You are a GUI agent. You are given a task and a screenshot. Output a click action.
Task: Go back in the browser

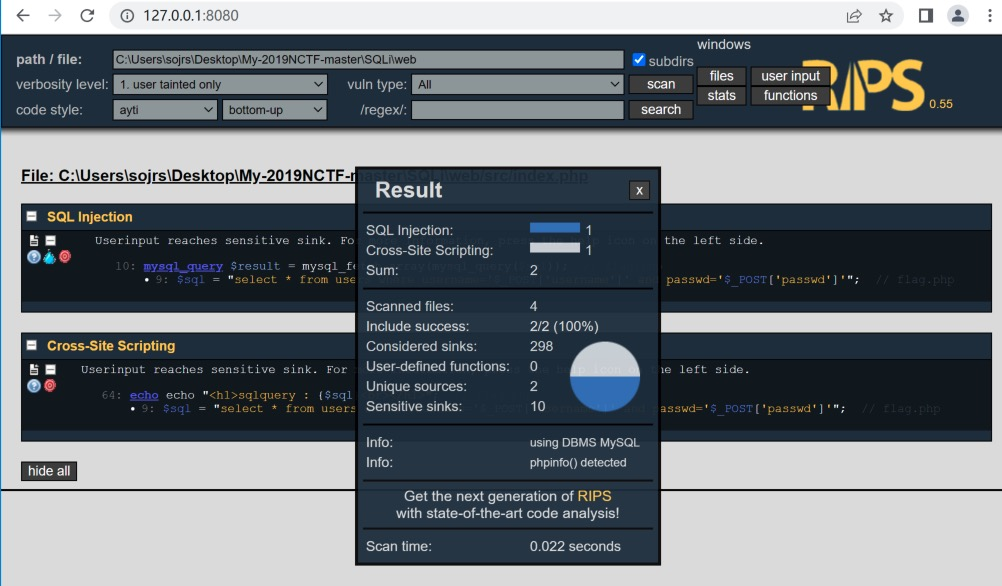click(23, 15)
